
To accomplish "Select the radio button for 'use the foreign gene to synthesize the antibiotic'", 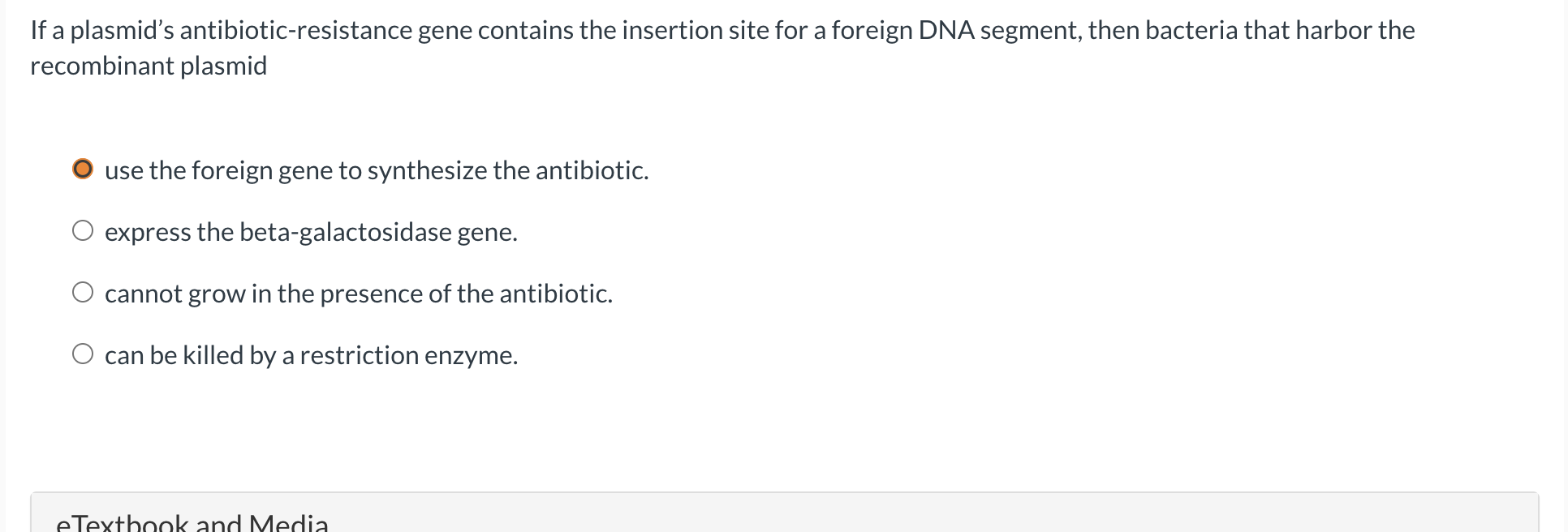I will tap(84, 169).
